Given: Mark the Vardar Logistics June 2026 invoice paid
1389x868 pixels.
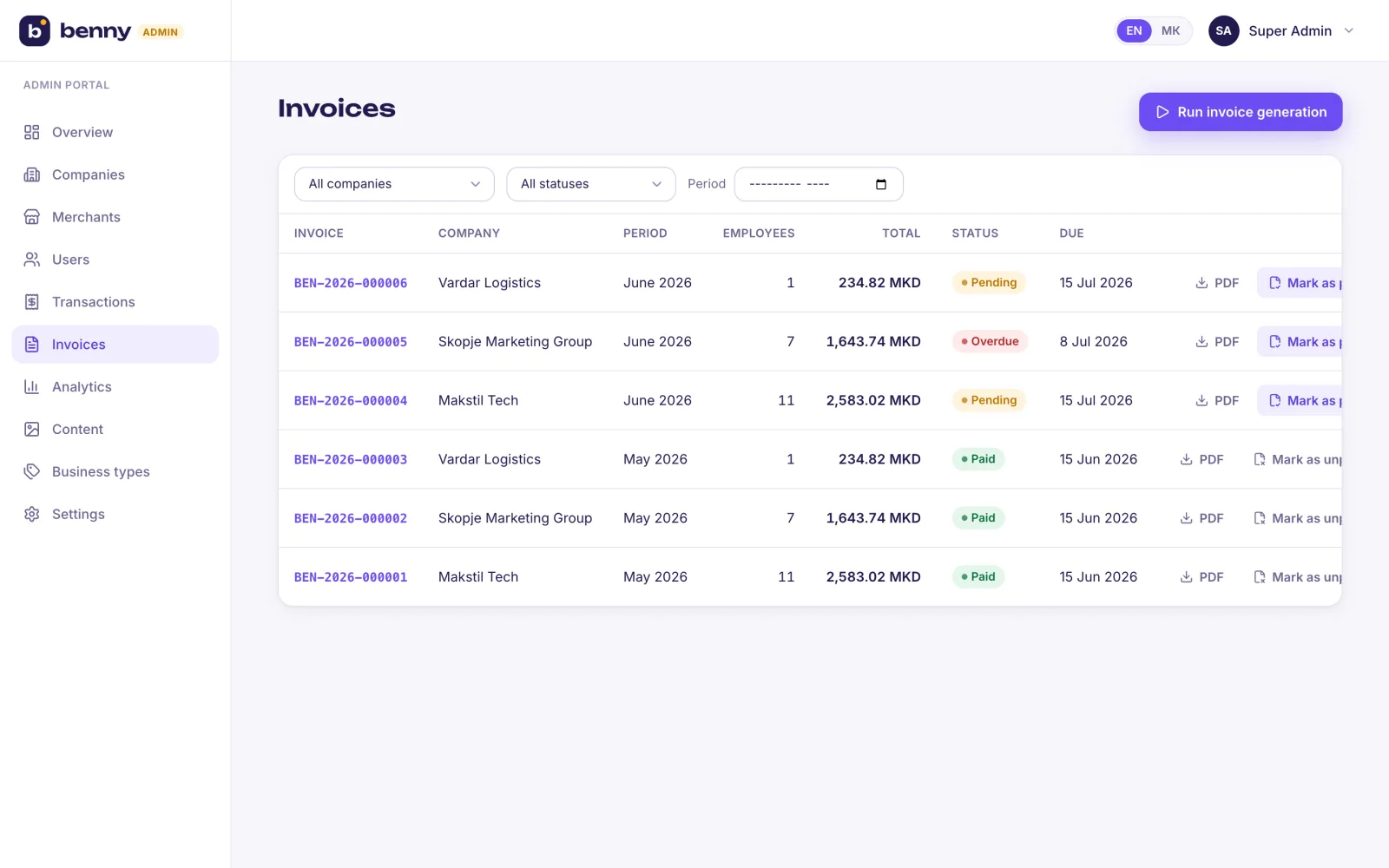Looking at the screenshot, I should pyautogui.click(x=1300, y=283).
